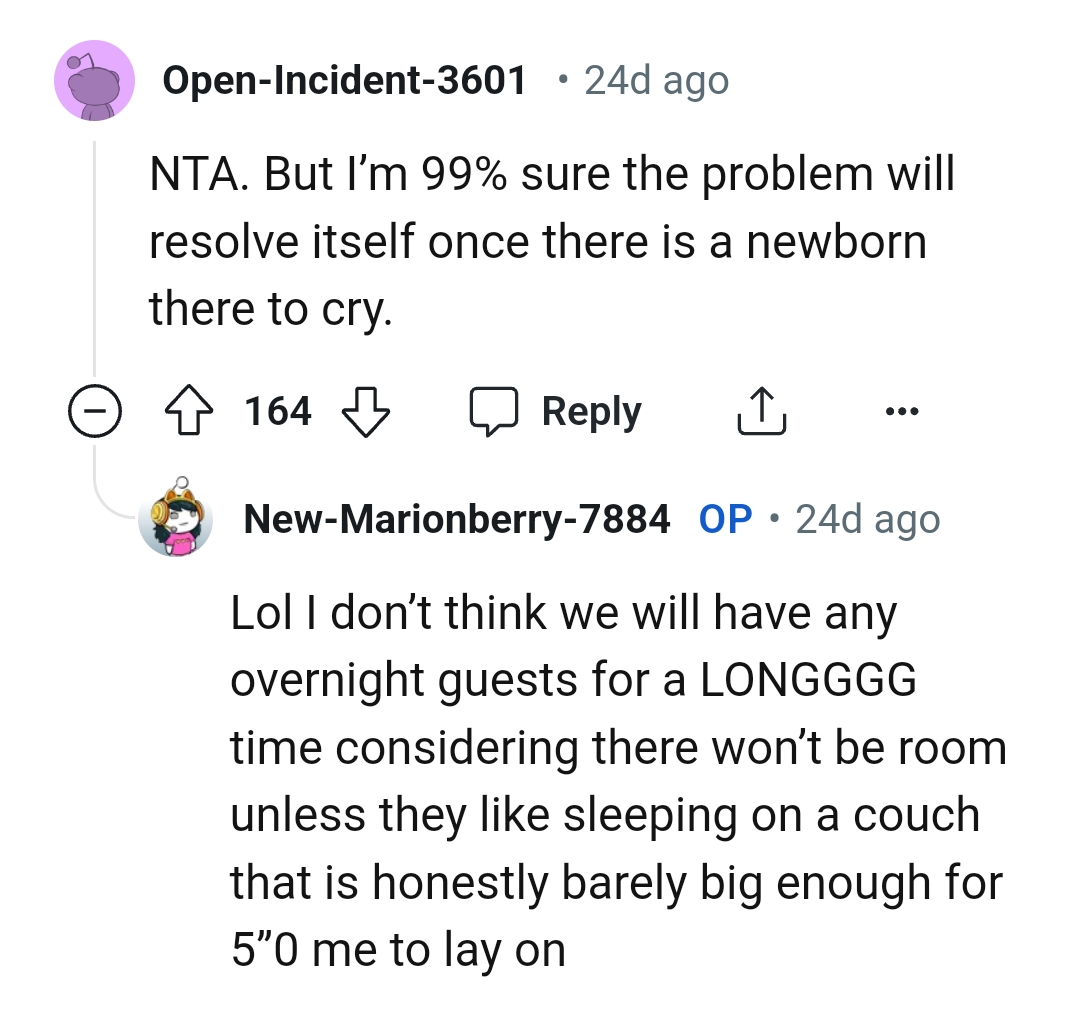Image resolution: width=1080 pixels, height=1011 pixels.
Task: Open the New-Marionberry-7884 username link
Action: coord(456,519)
